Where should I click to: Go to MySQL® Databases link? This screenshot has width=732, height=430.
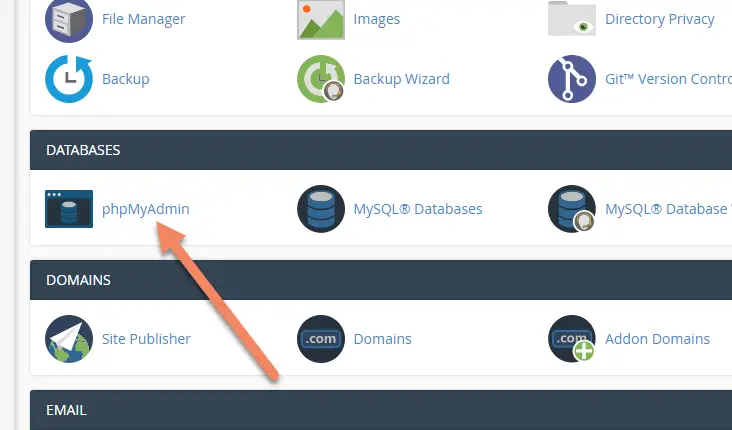tap(418, 209)
